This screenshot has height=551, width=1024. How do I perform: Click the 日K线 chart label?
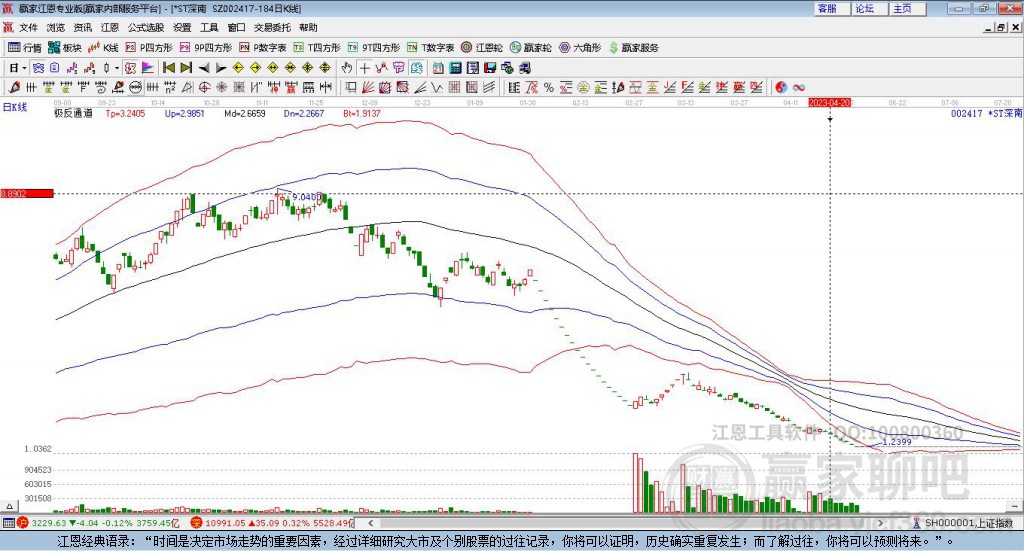coord(15,108)
